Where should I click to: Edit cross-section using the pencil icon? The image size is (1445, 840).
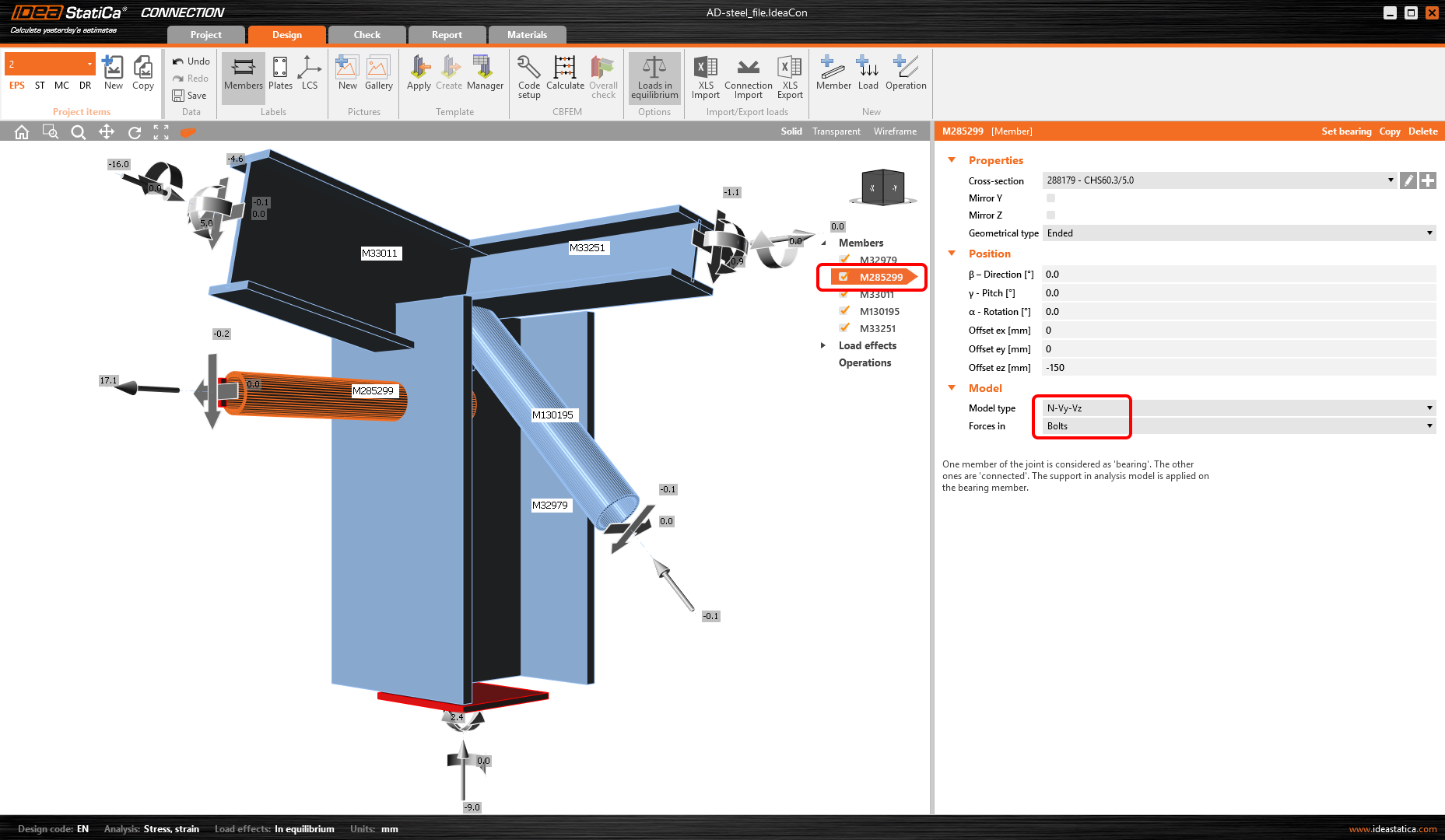[x=1408, y=180]
